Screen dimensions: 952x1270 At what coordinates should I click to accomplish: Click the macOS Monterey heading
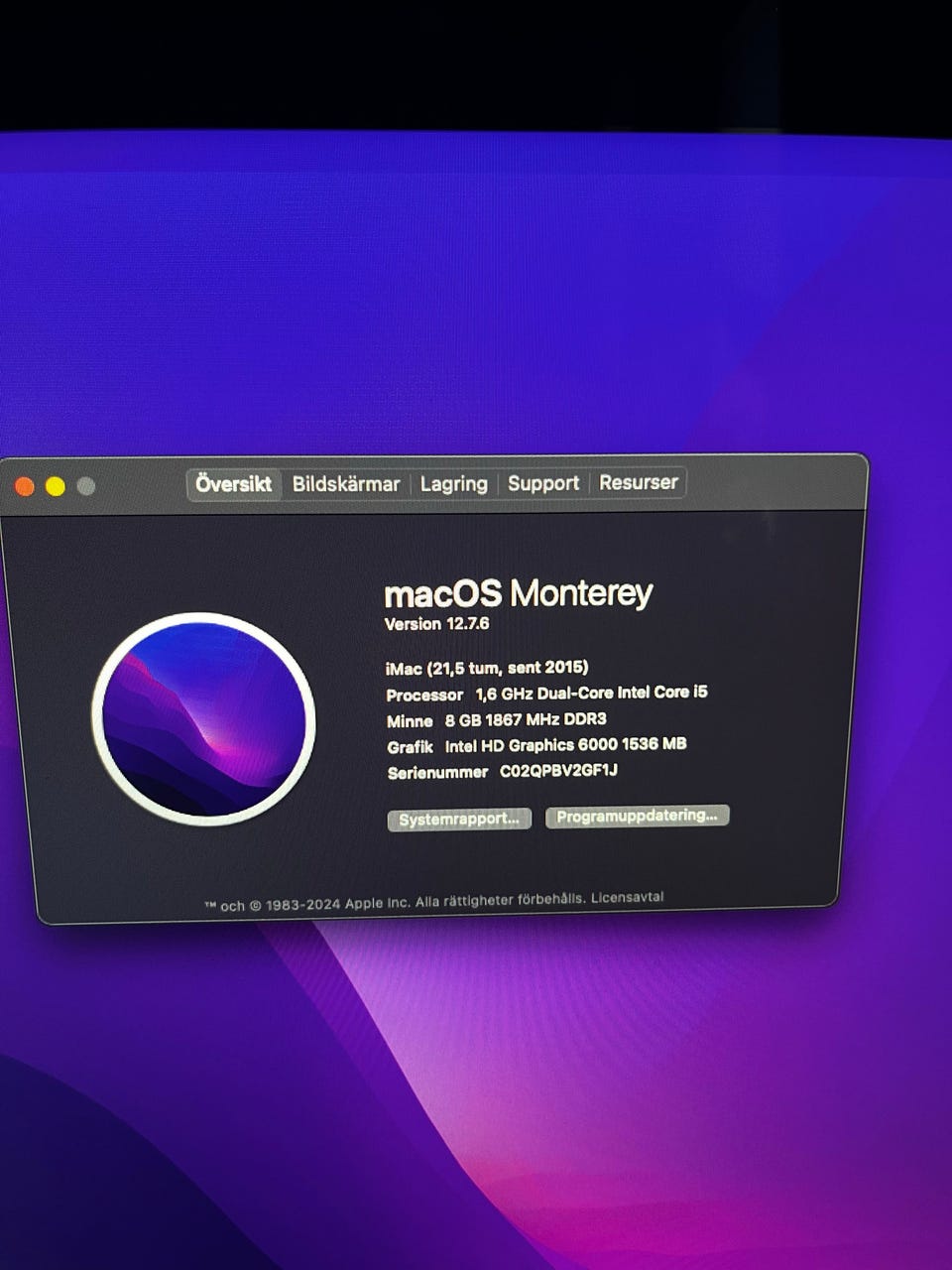point(518,593)
